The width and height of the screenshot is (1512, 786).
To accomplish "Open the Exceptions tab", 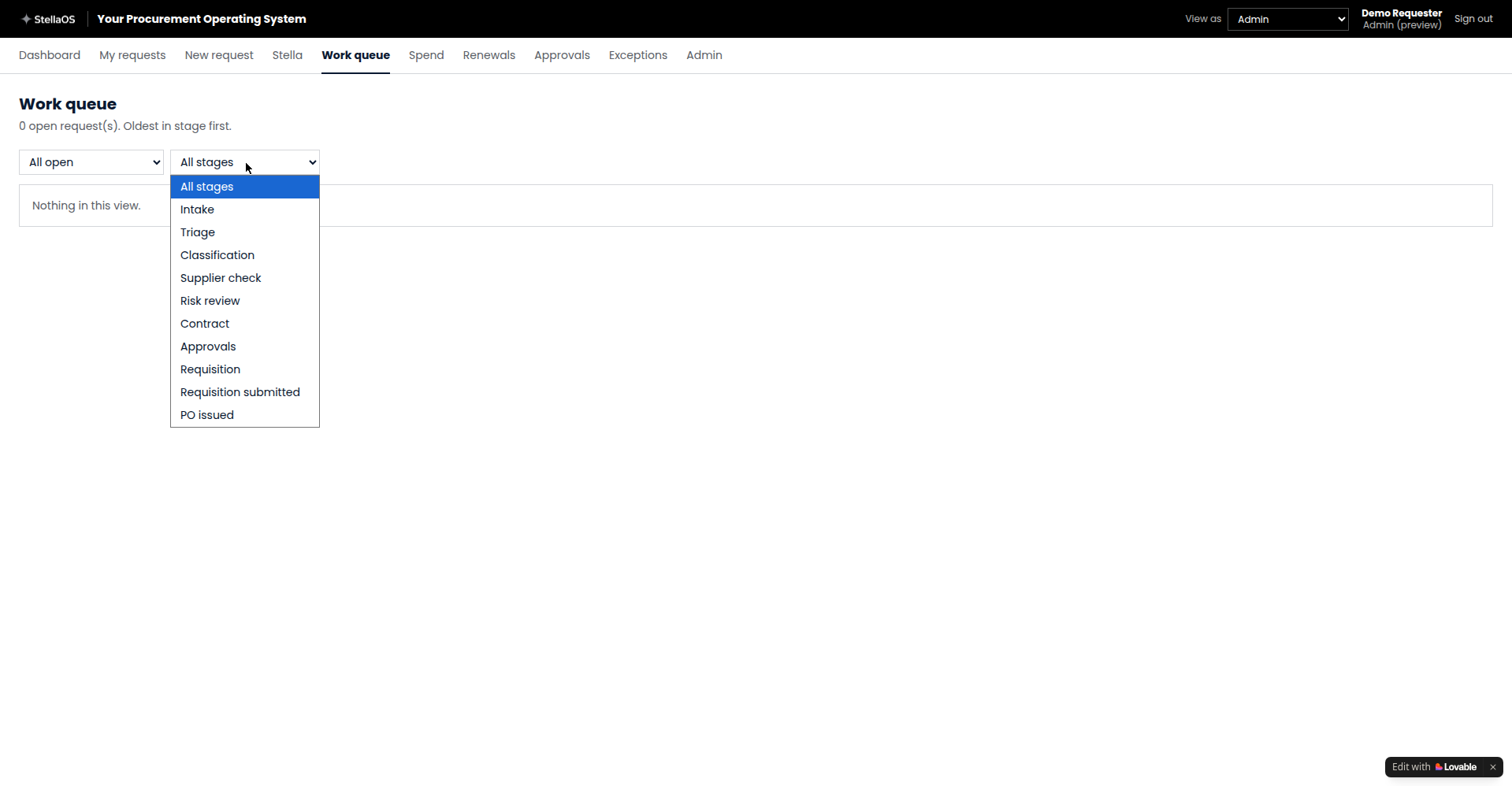I will coord(638,55).
